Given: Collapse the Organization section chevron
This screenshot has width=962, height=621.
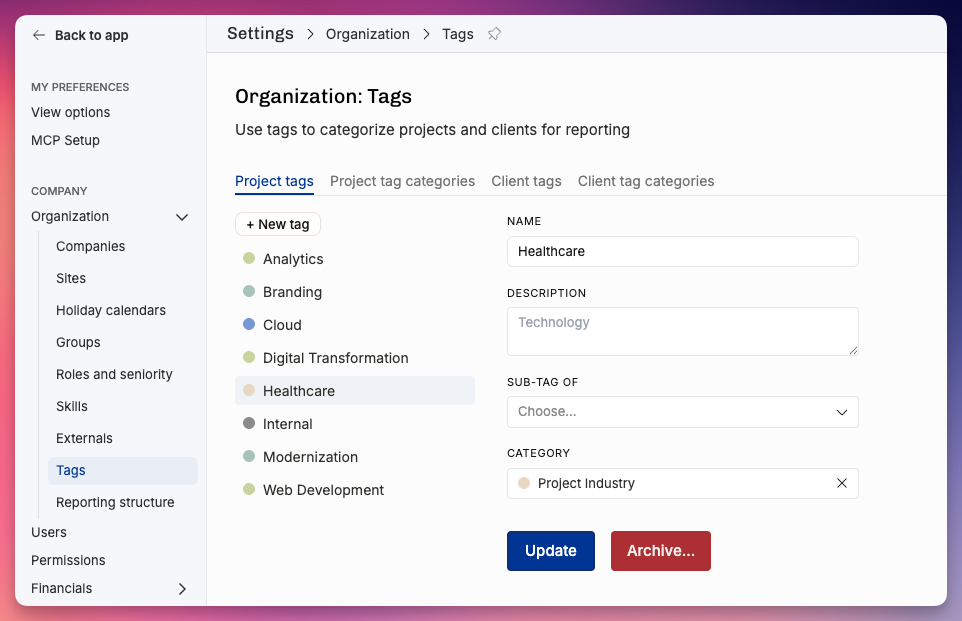Looking at the screenshot, I should 182,217.
